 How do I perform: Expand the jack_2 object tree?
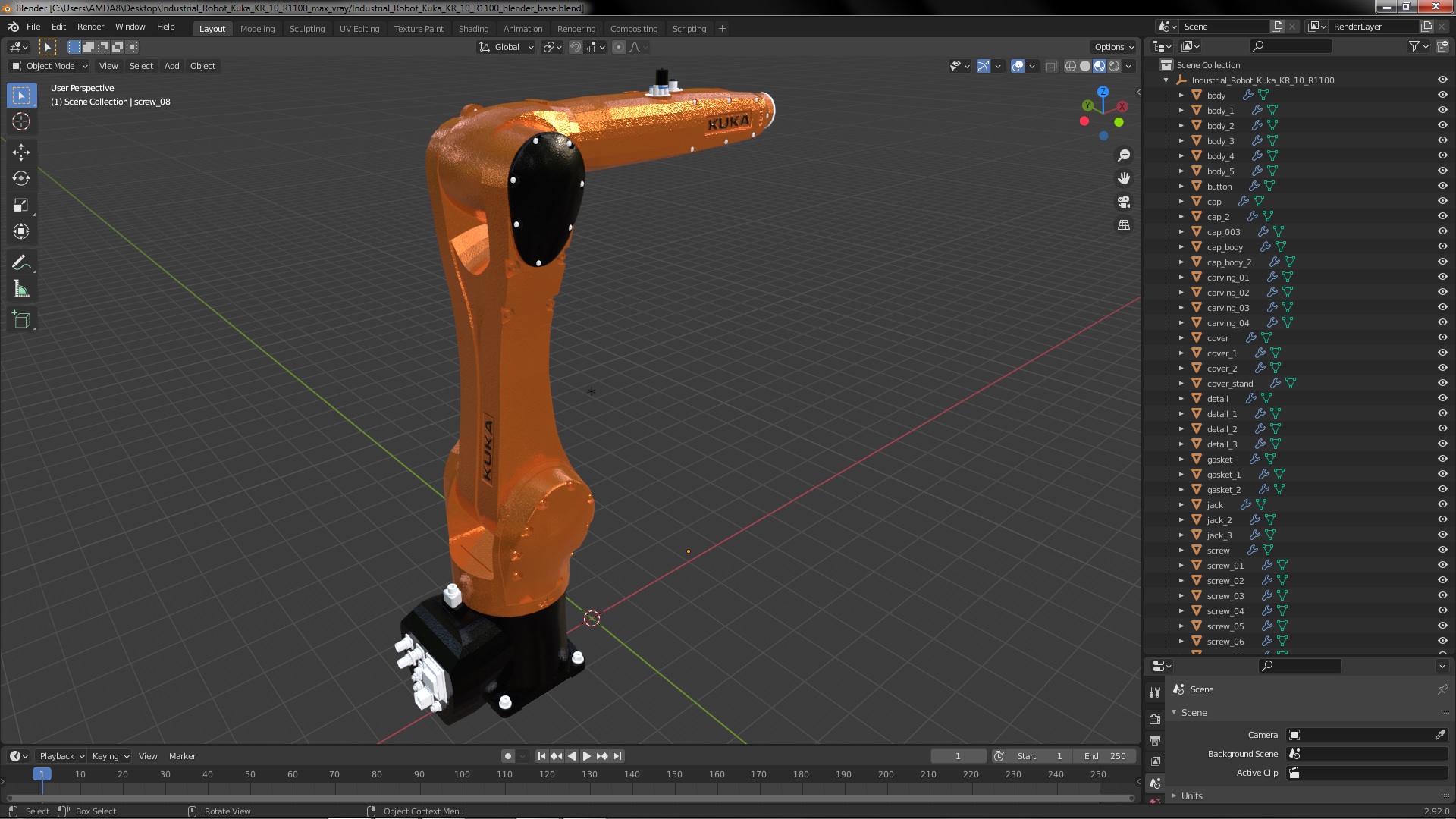tap(1181, 520)
